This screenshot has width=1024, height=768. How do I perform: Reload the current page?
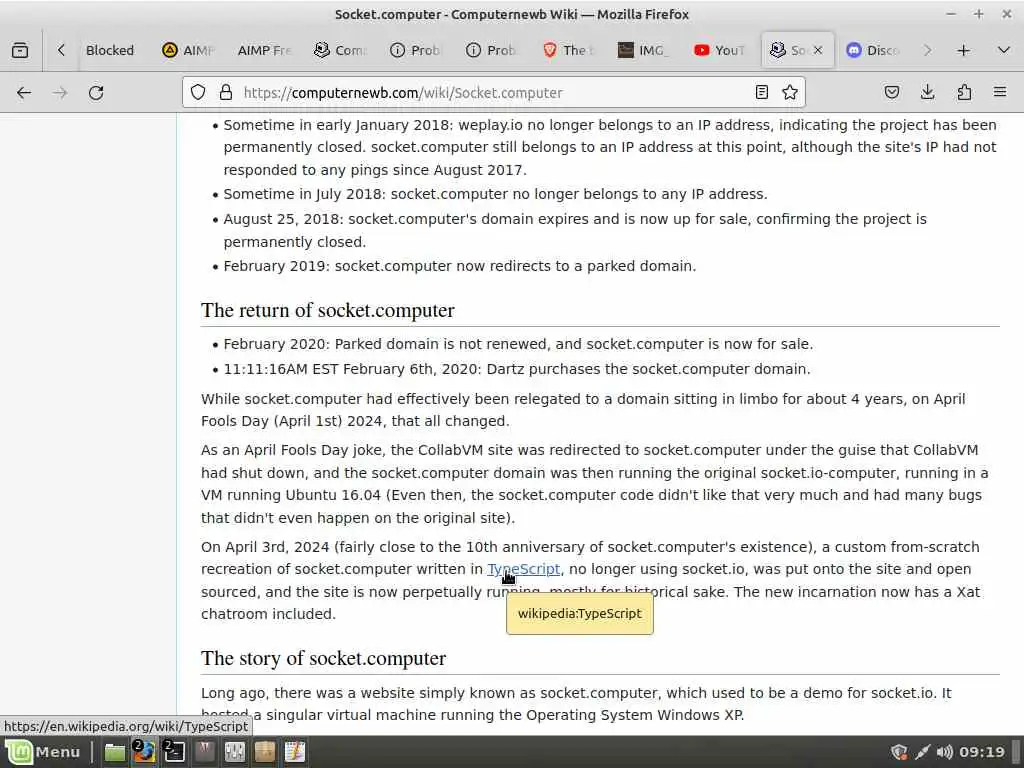coord(96,93)
